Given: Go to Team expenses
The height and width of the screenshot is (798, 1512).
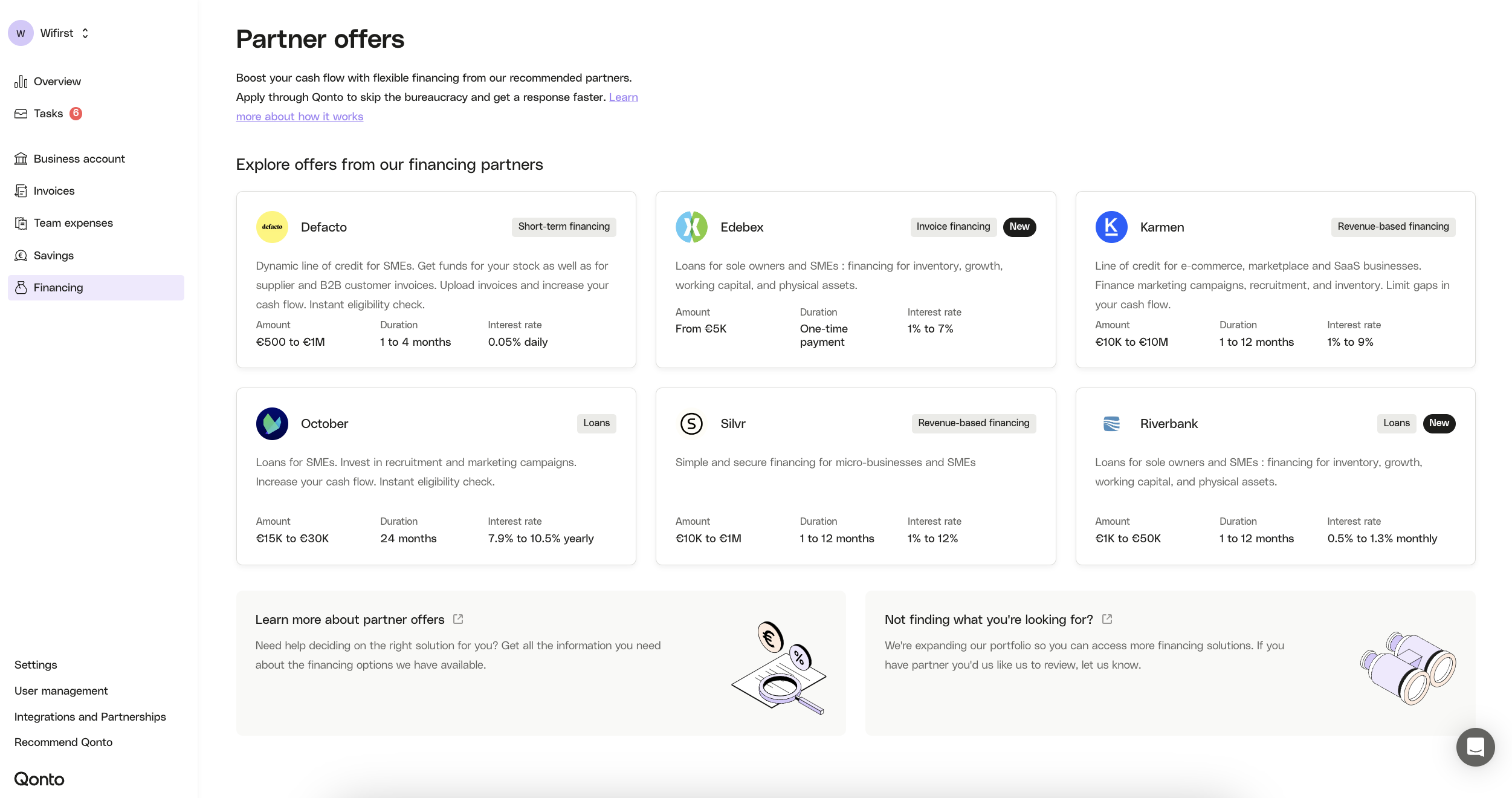Looking at the screenshot, I should click(x=73, y=223).
